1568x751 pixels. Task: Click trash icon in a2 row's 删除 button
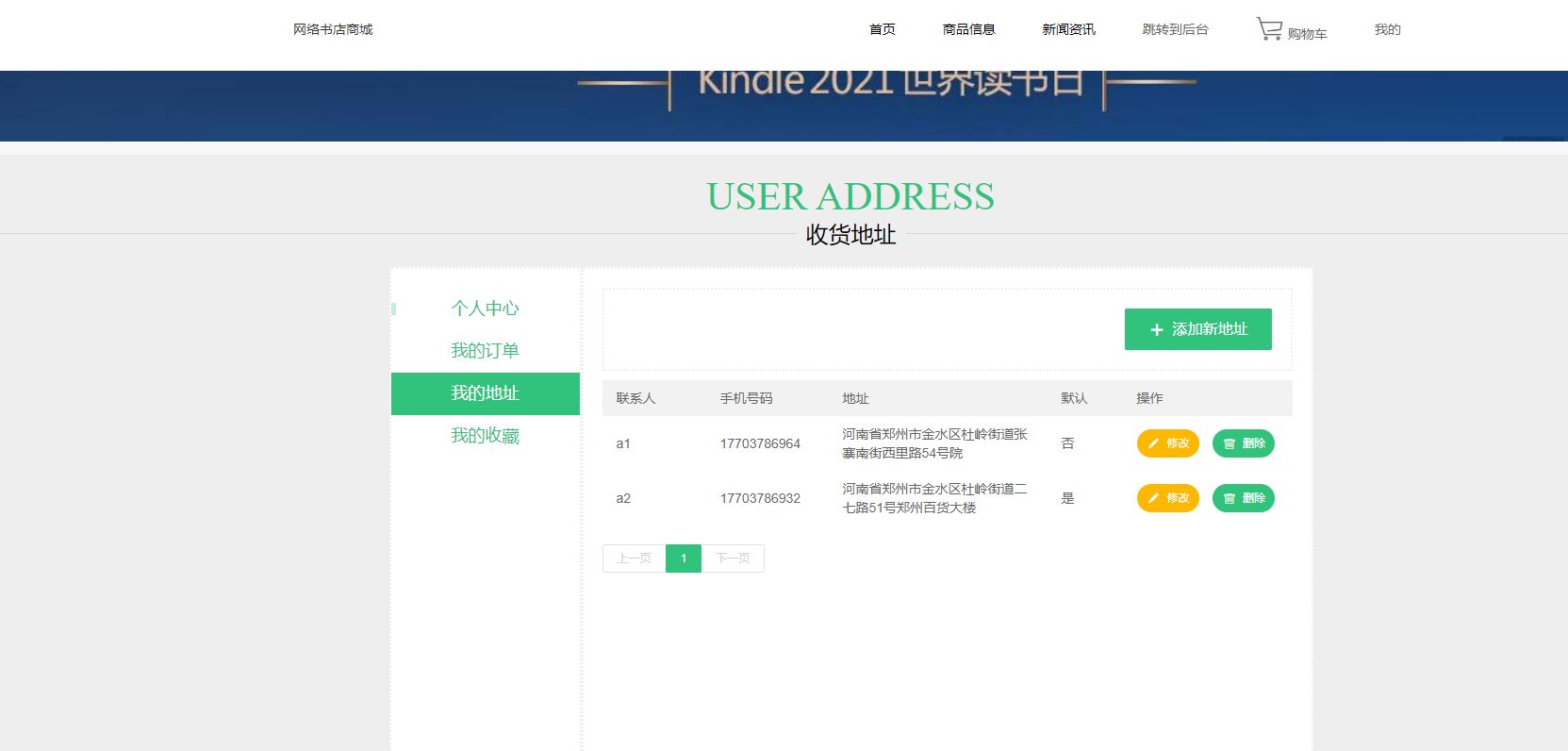coord(1230,498)
